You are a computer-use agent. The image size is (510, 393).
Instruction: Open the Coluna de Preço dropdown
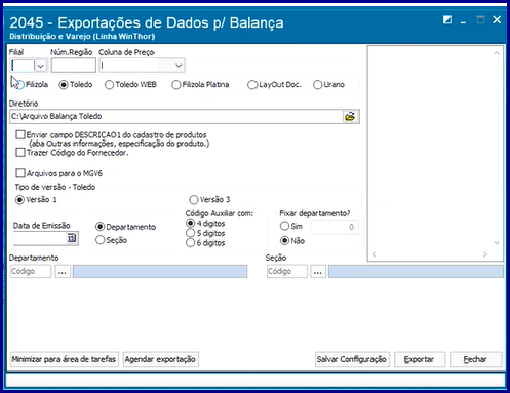point(179,65)
